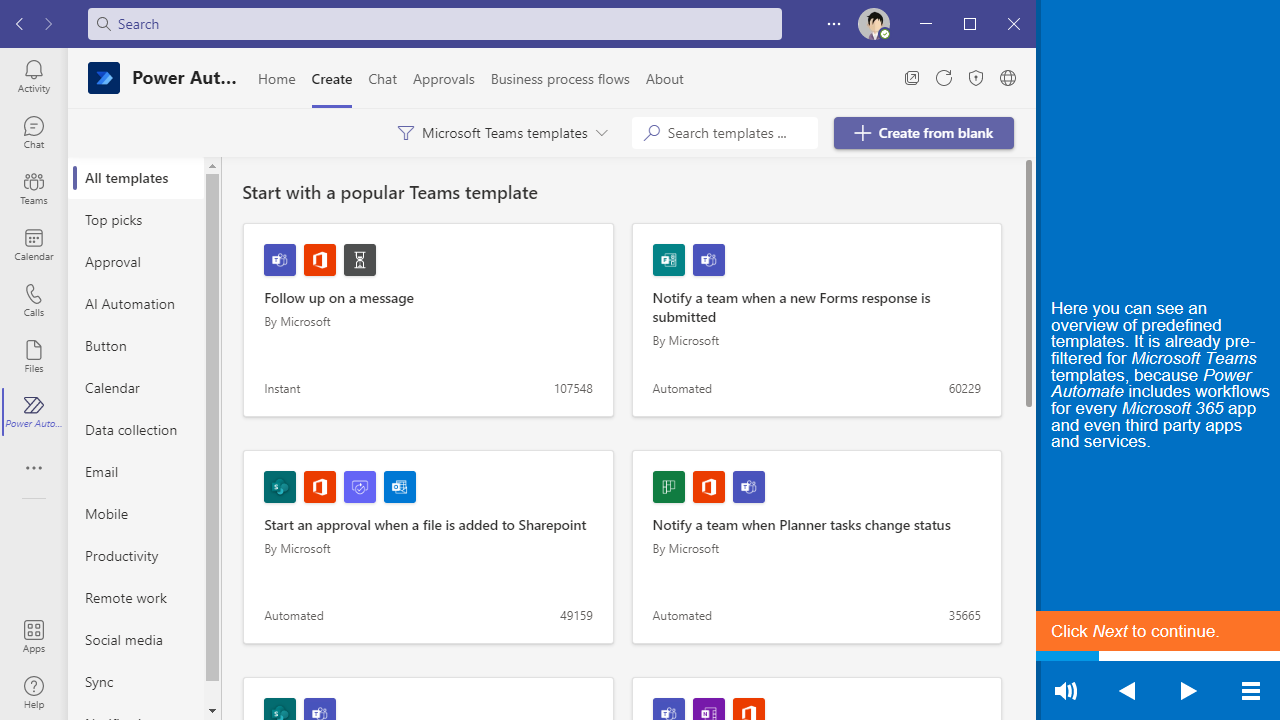Click Create from blank button
Image resolution: width=1280 pixels, height=720 pixels.
click(x=924, y=133)
